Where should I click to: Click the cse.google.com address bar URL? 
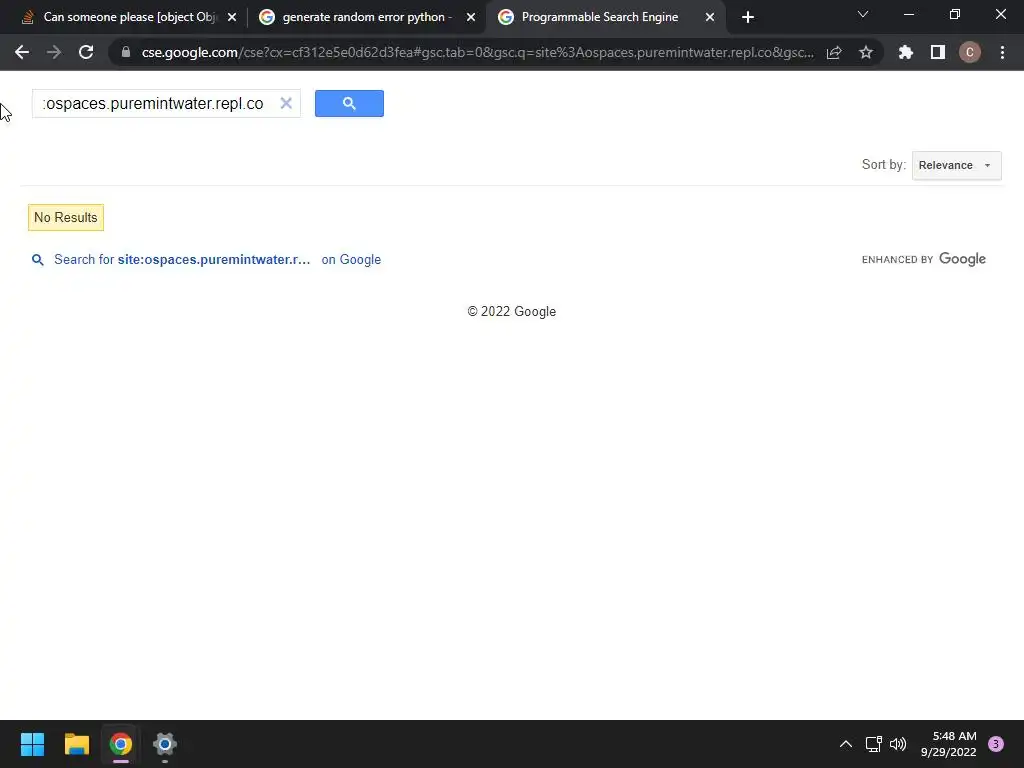(477, 52)
